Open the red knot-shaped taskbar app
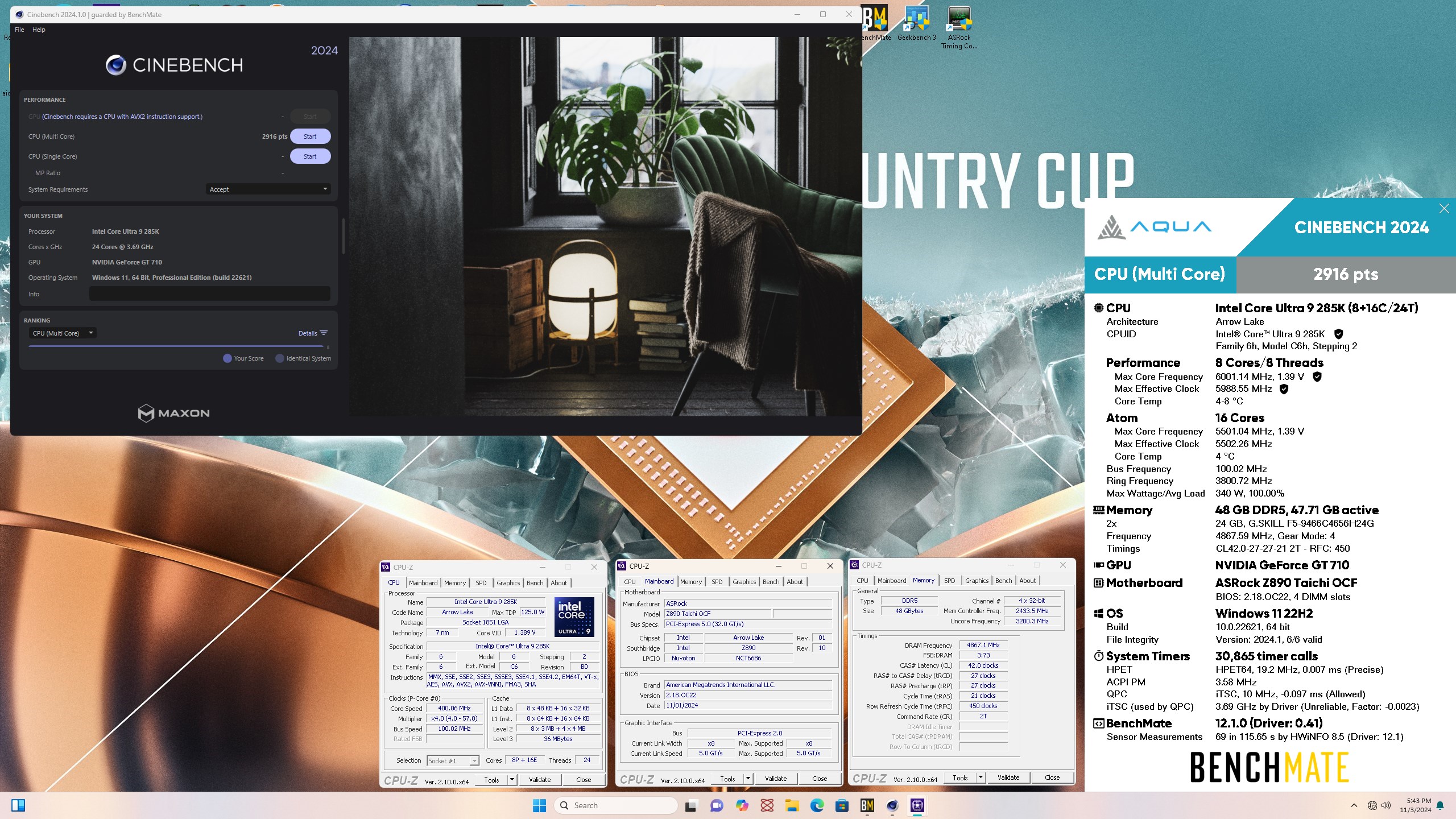Screen dimensions: 1456x819 click(x=767, y=805)
